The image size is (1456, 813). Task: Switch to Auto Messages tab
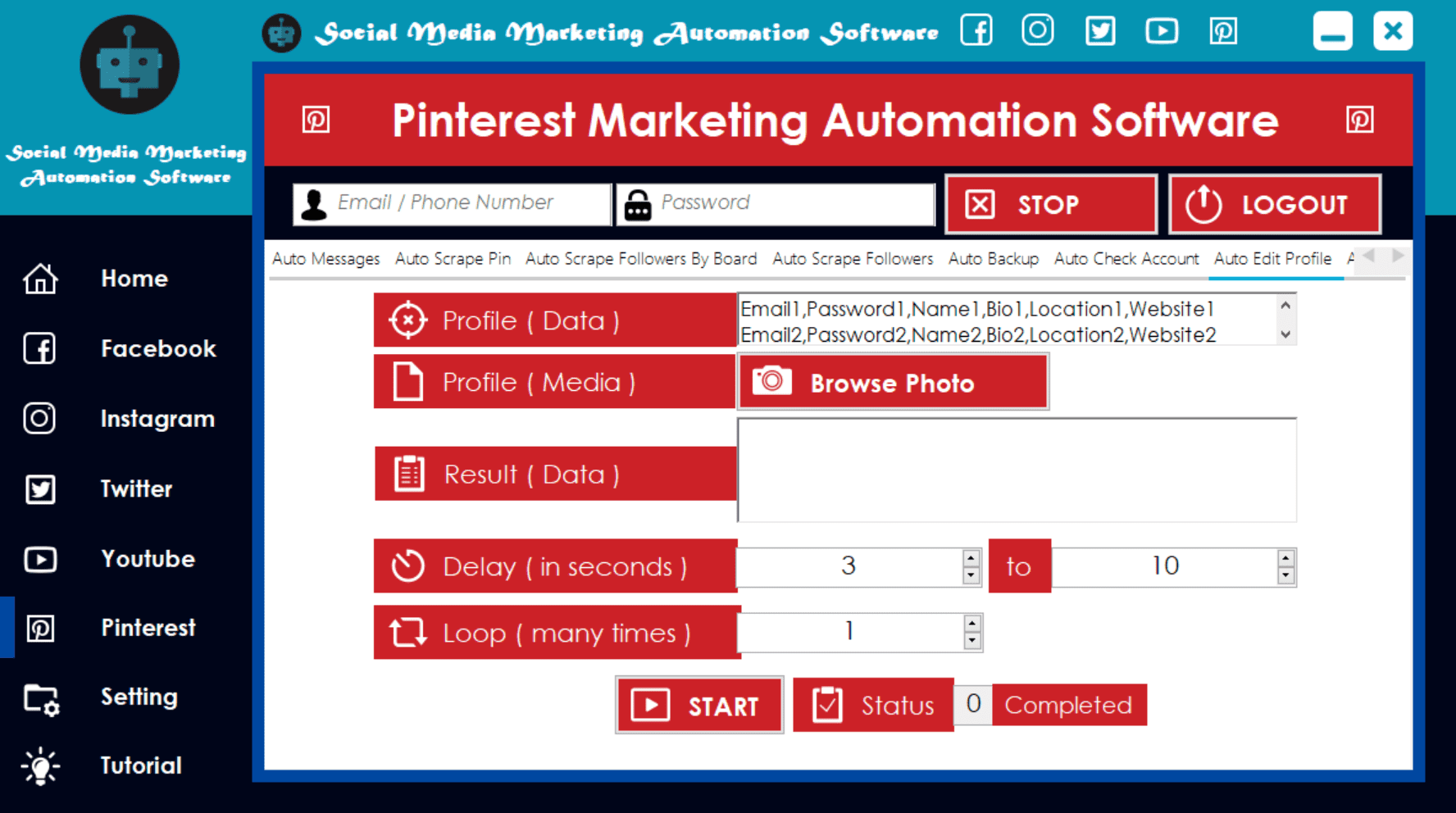[x=326, y=259]
